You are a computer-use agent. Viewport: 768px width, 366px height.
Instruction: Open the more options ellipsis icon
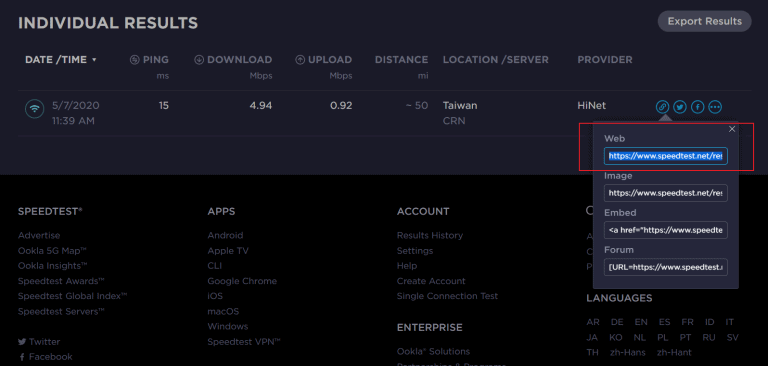[715, 106]
